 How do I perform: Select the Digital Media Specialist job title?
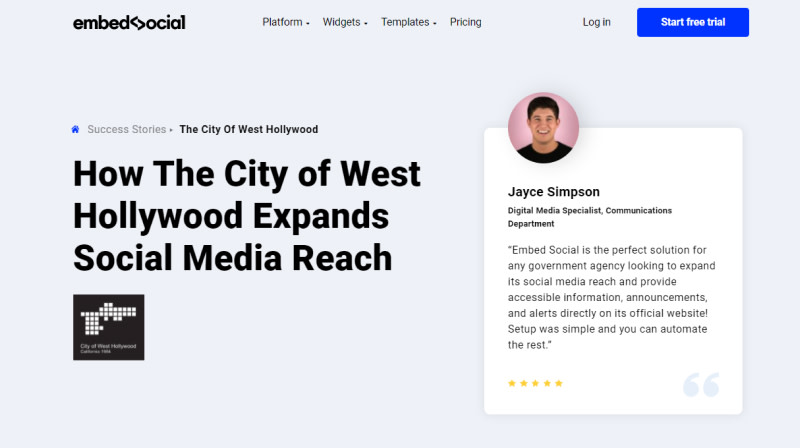[x=590, y=217]
